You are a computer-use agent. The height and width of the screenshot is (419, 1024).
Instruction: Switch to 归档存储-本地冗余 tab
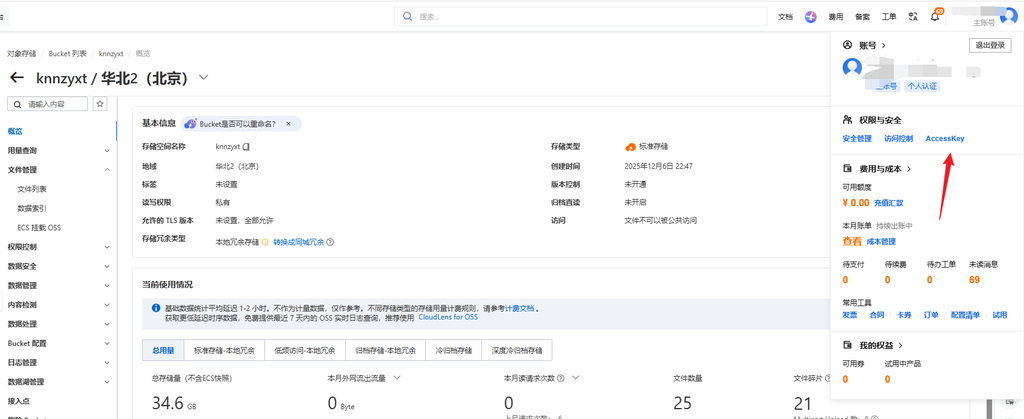pyautogui.click(x=385, y=350)
